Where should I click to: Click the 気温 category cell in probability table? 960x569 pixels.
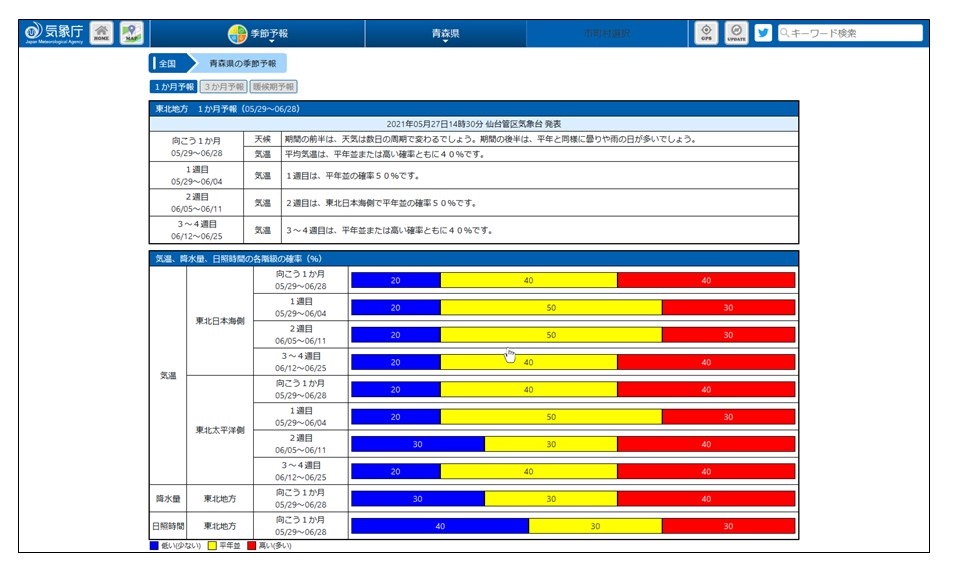168,375
